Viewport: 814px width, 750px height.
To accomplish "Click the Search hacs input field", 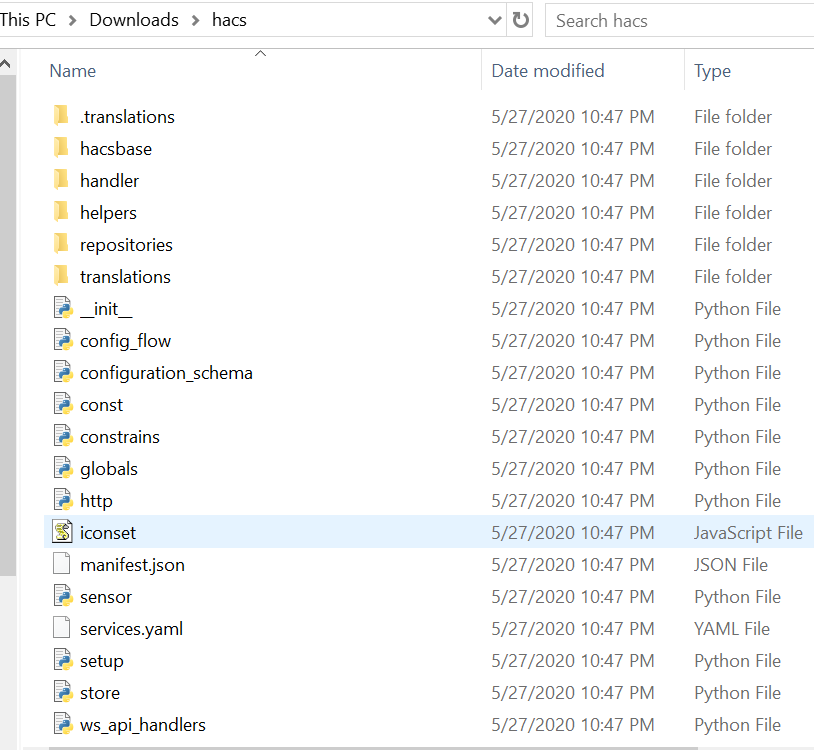I will coord(679,20).
